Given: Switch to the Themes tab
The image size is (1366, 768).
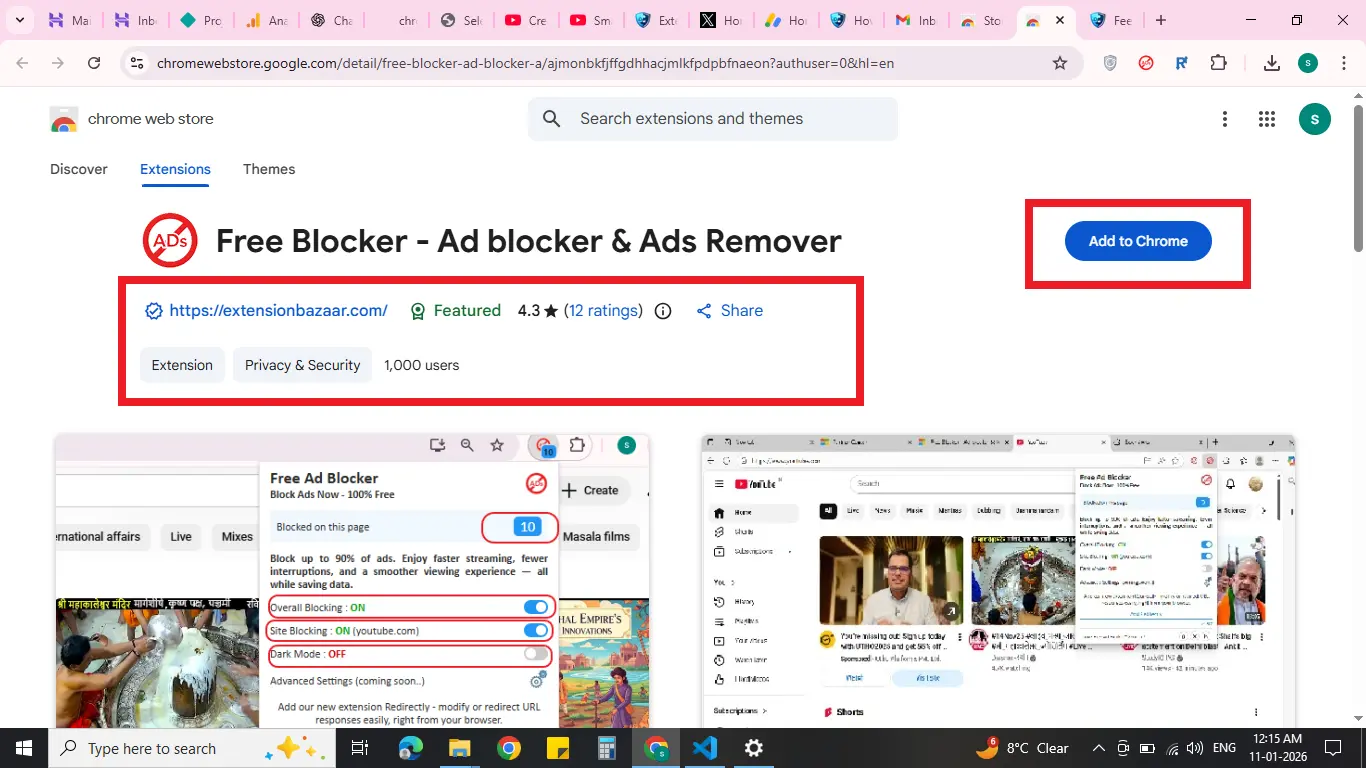Looking at the screenshot, I should 269,169.
